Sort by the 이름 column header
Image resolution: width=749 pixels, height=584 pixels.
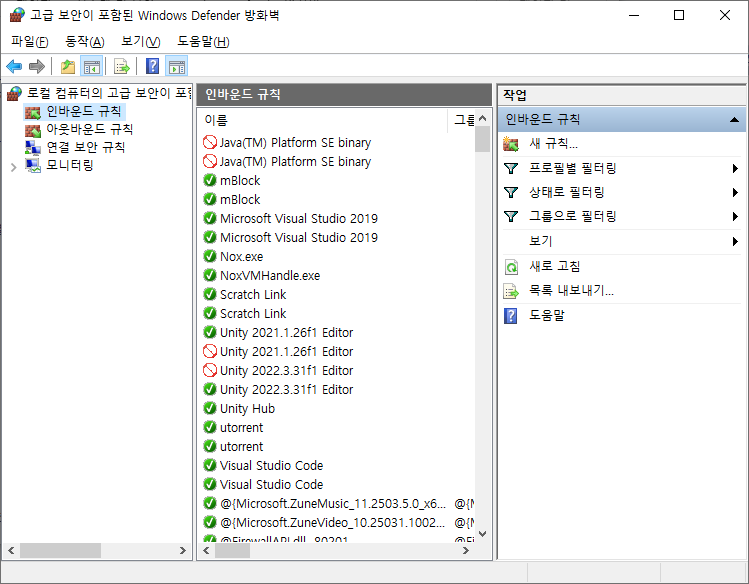322,120
